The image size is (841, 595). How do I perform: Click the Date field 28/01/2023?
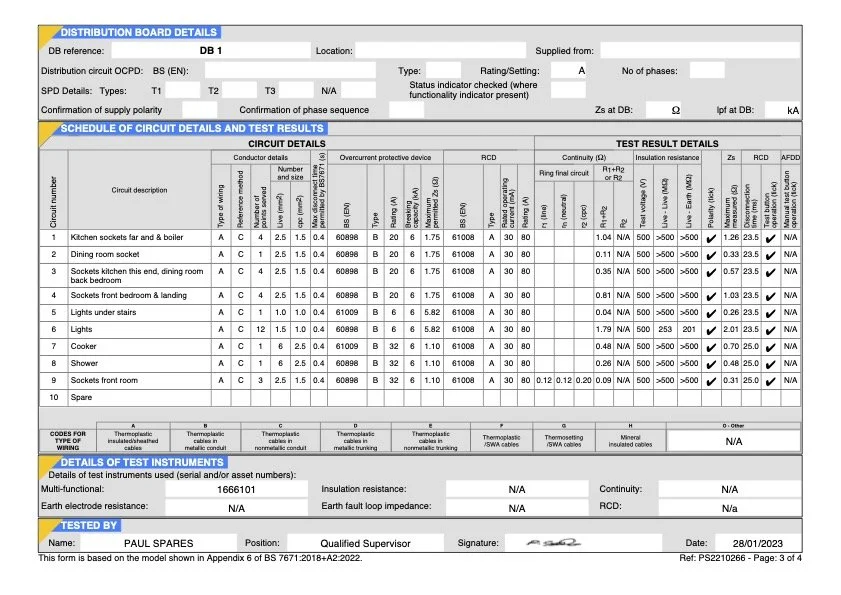758,543
